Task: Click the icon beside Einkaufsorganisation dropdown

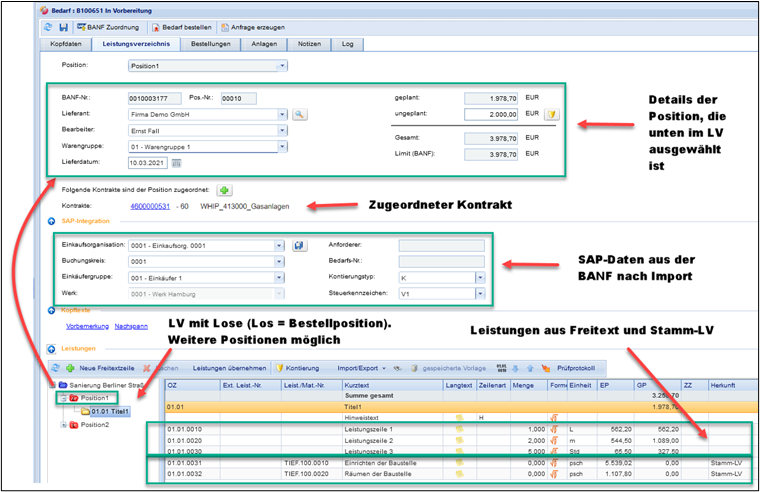Action: [299, 245]
